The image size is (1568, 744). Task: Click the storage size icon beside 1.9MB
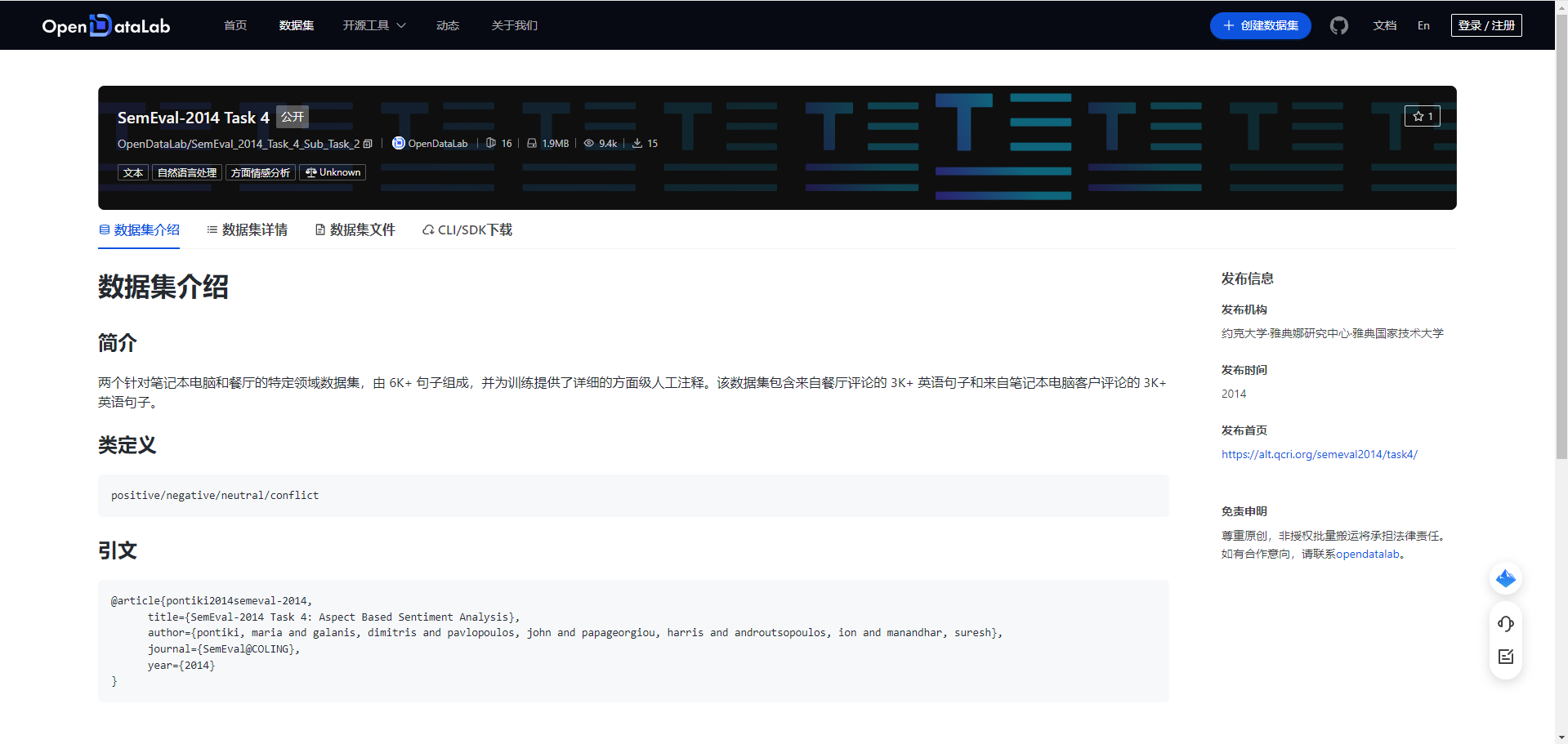(532, 143)
